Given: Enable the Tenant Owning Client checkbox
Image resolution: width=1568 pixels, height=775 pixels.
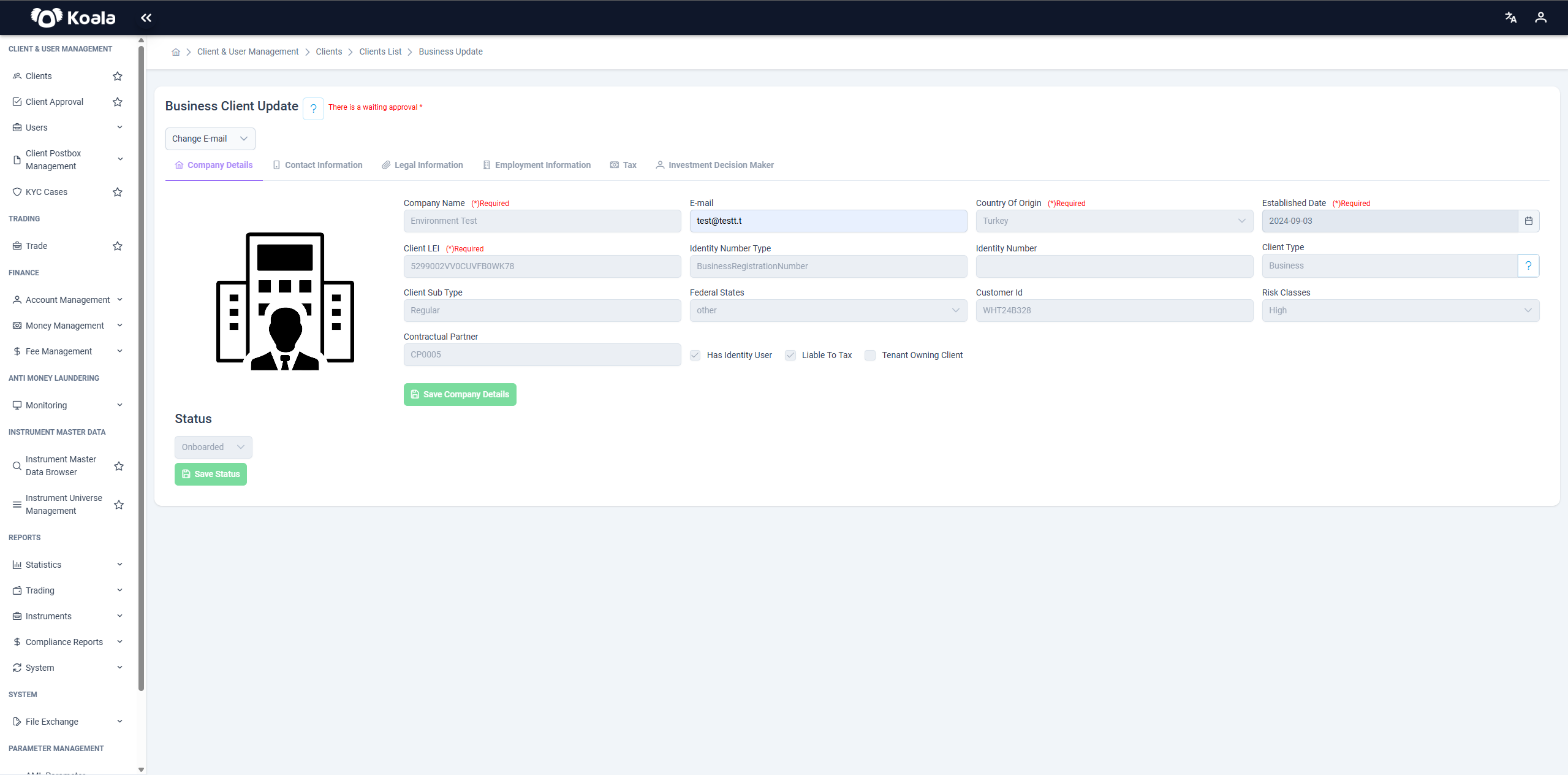Looking at the screenshot, I should tap(870, 355).
